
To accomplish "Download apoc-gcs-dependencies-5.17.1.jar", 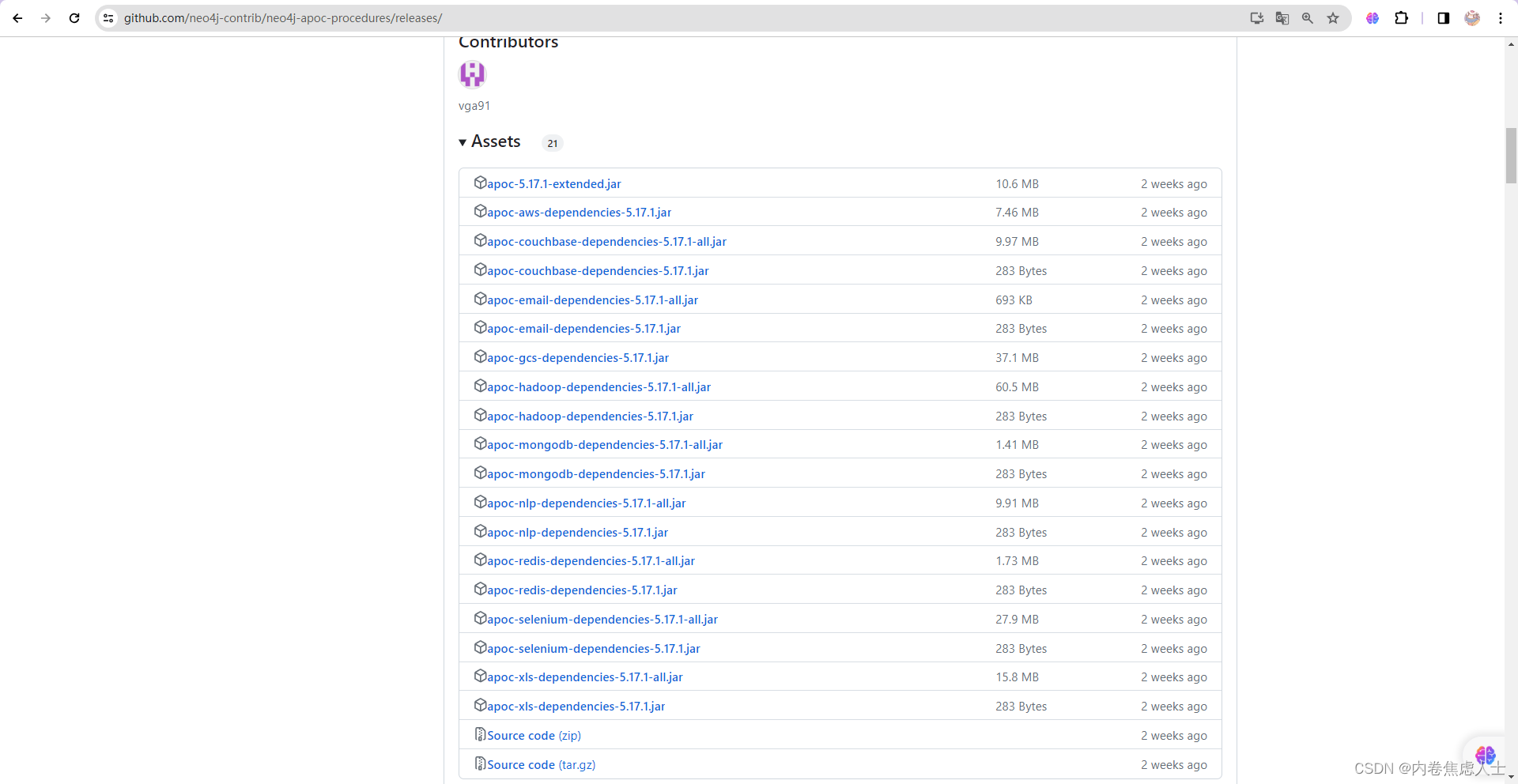I will coord(578,358).
